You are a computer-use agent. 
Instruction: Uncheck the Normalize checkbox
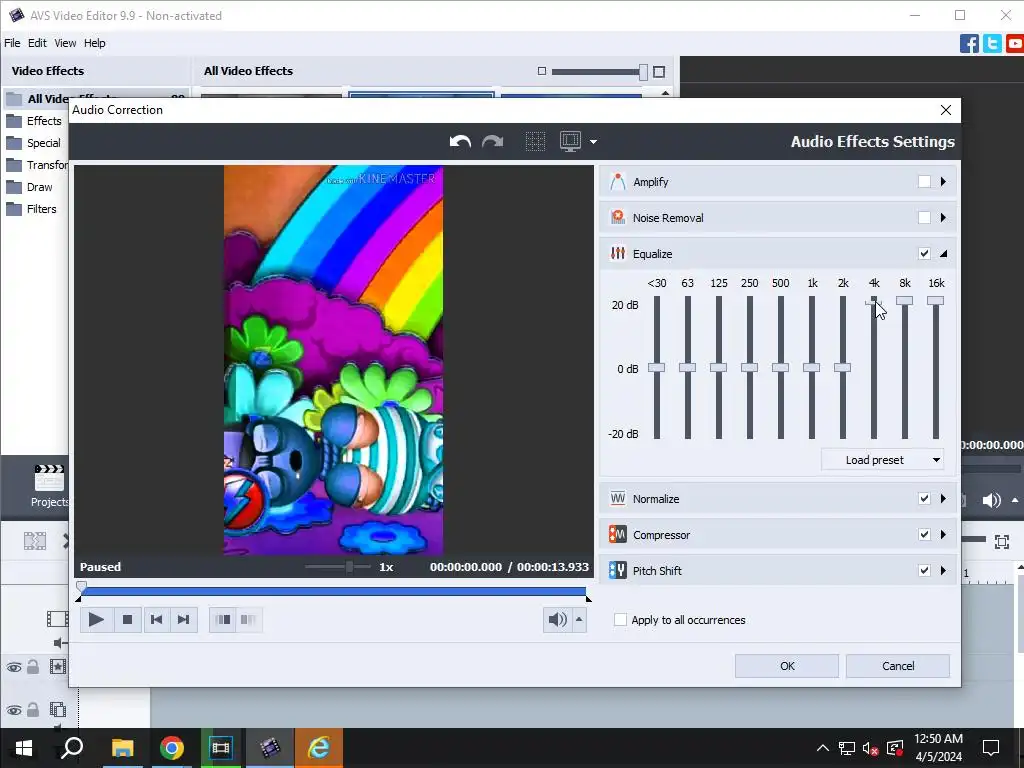pyautogui.click(x=924, y=498)
